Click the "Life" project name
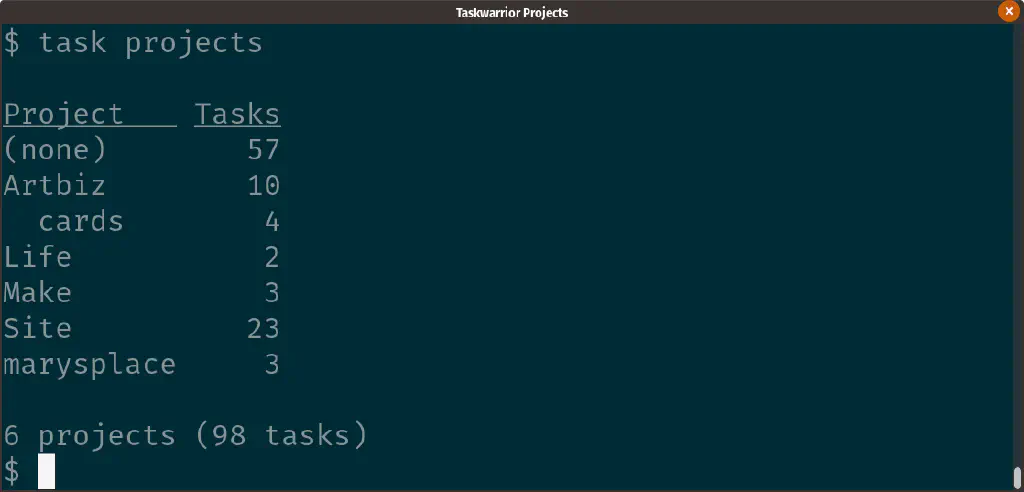Viewport: 1024px width, 492px height. (38, 257)
